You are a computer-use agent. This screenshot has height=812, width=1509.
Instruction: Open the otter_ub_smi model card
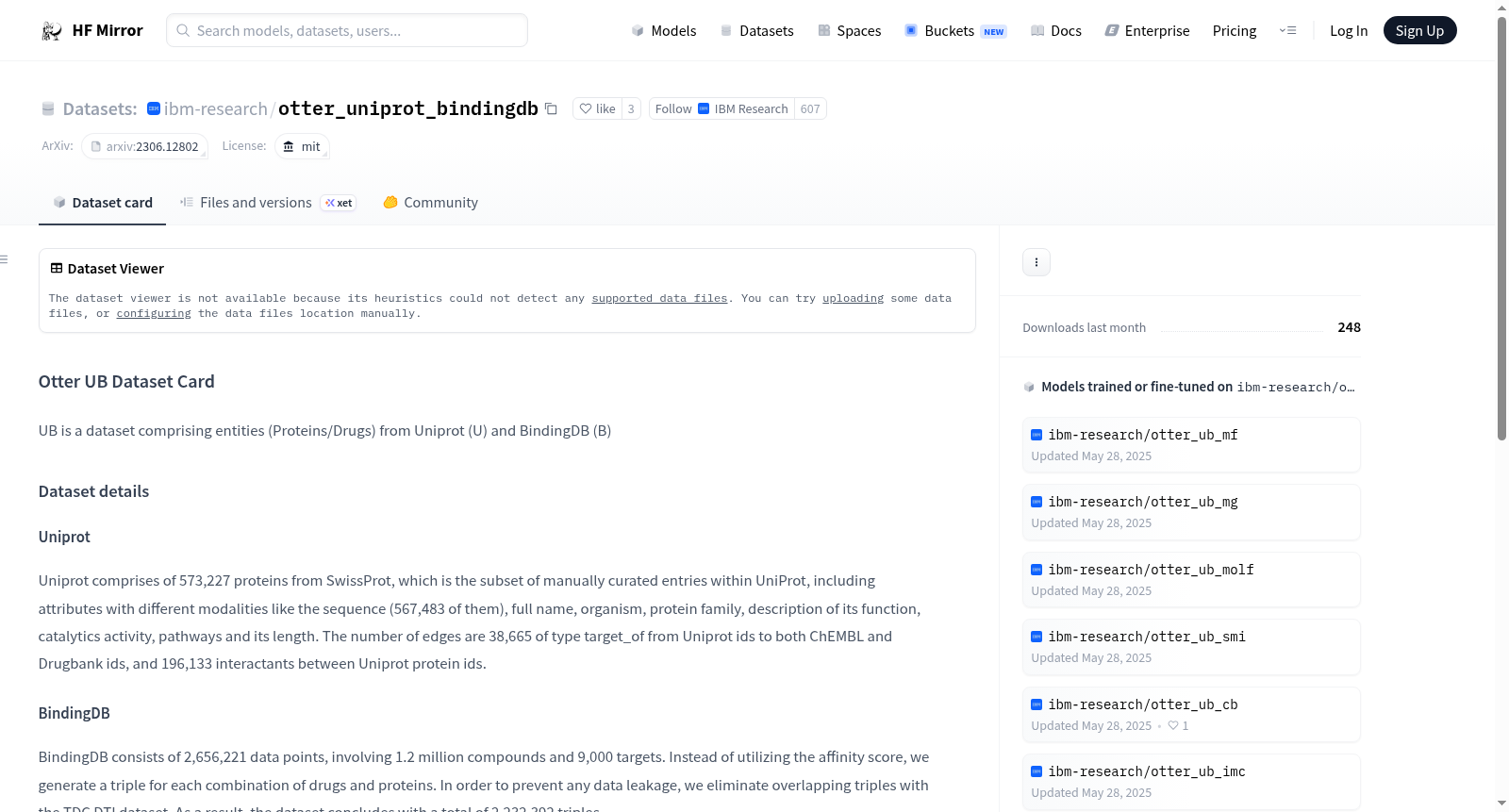click(x=1191, y=647)
